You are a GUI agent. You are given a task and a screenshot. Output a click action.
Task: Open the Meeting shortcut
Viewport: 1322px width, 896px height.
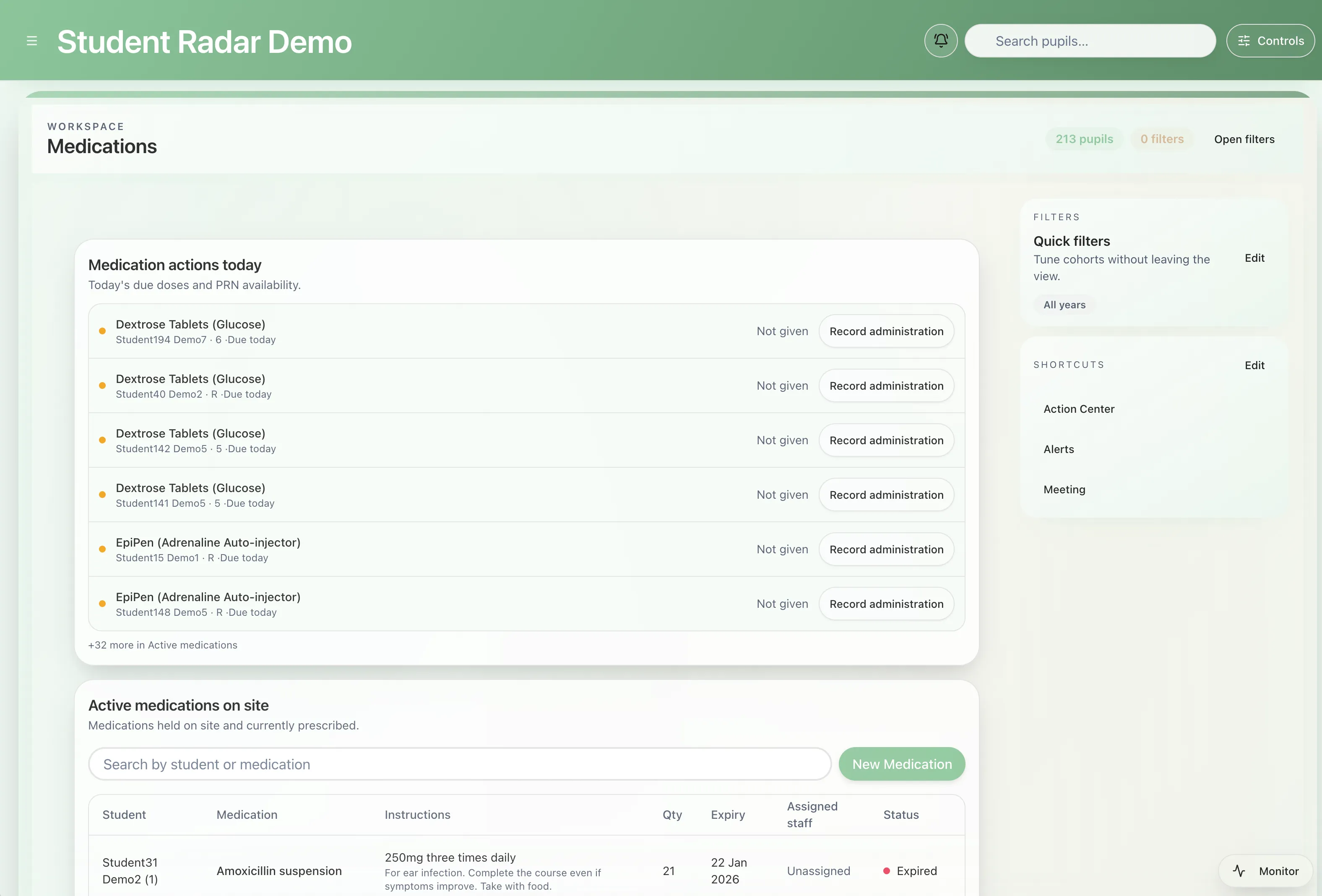pyautogui.click(x=1064, y=490)
